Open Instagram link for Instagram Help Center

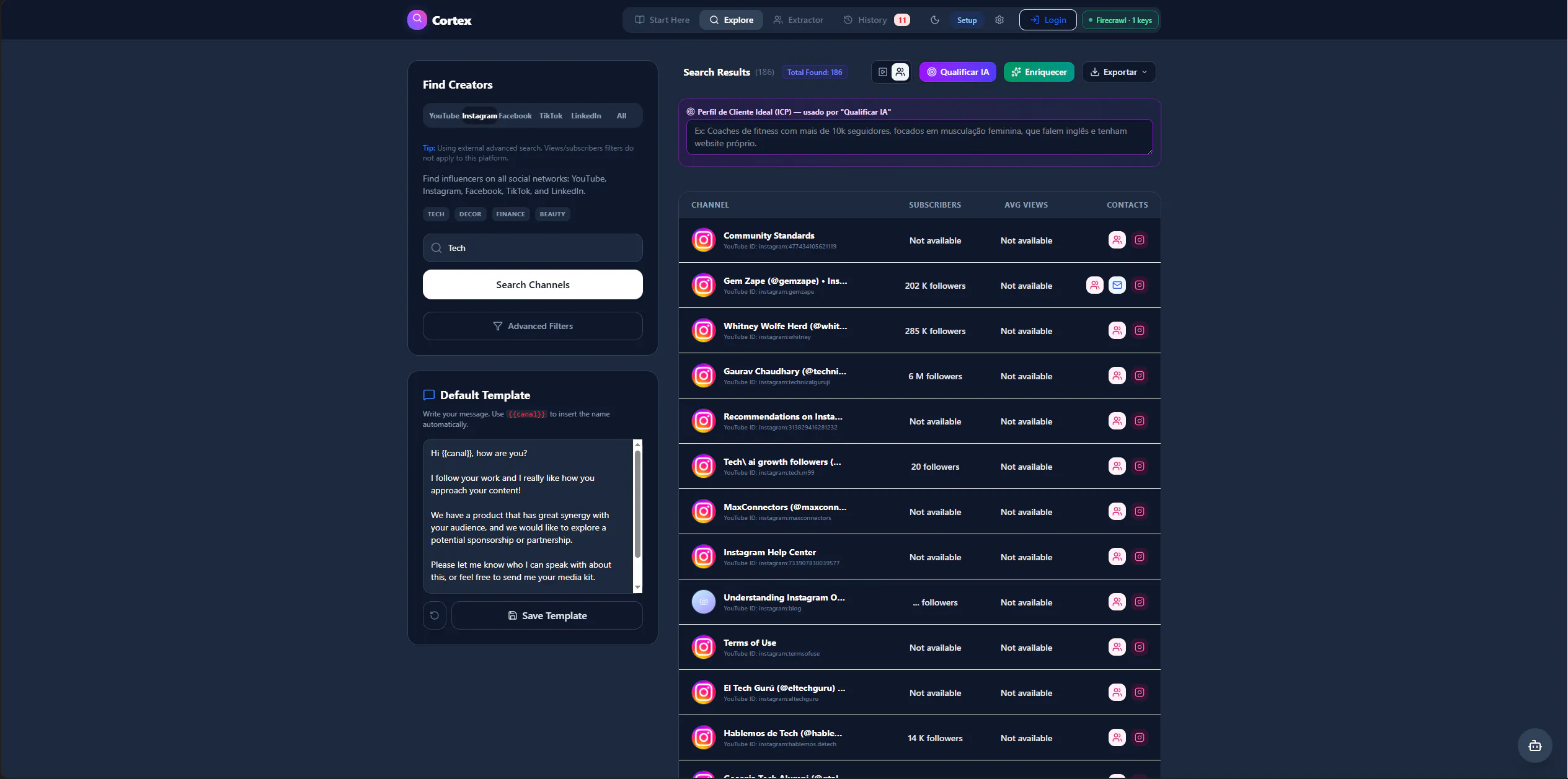tap(1140, 557)
